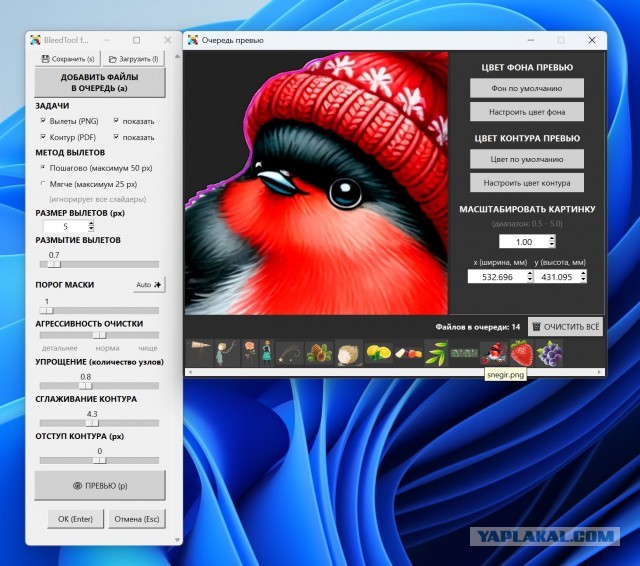The width and height of the screenshot is (640, 566).
Task: Click the Загрузить (l) load button
Action: click(133, 59)
